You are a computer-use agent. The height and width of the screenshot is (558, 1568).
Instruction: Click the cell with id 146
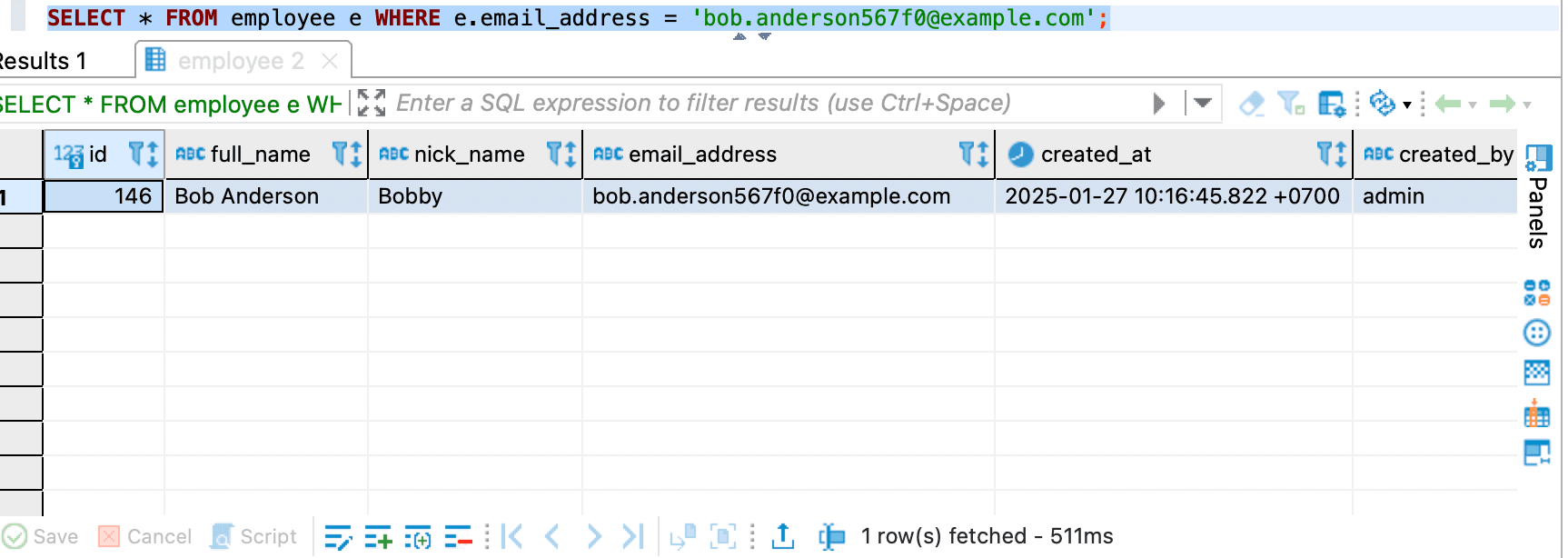click(x=104, y=196)
